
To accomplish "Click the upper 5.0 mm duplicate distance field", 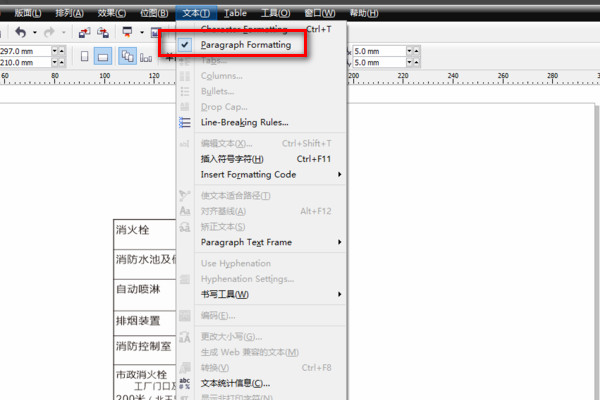I will pos(379,51).
